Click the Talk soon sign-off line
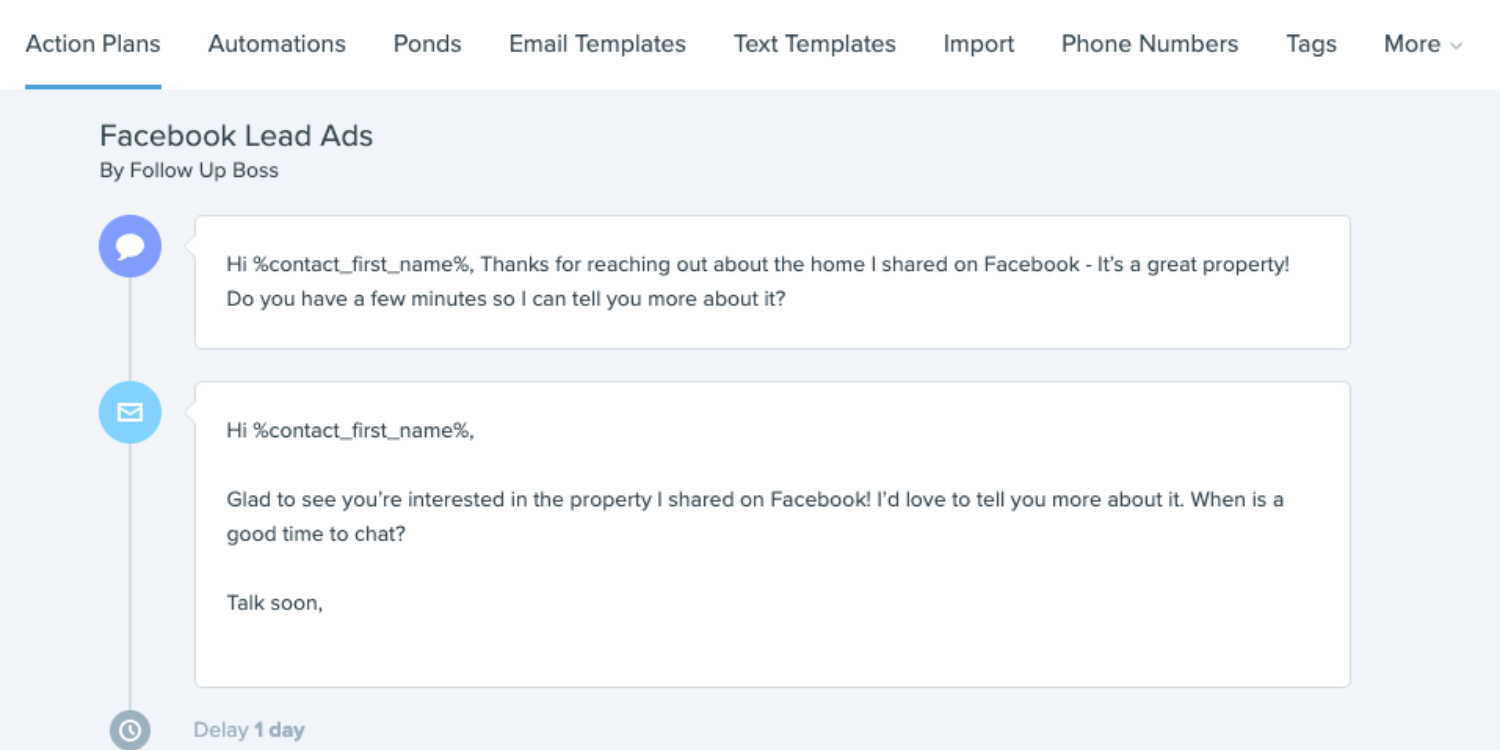Screen dimensions: 1500x750 click(x=275, y=603)
